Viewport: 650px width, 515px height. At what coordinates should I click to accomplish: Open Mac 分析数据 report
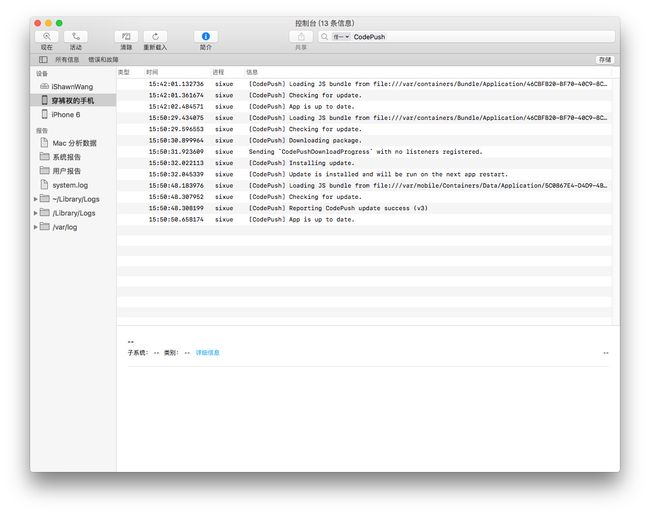click(x=73, y=143)
